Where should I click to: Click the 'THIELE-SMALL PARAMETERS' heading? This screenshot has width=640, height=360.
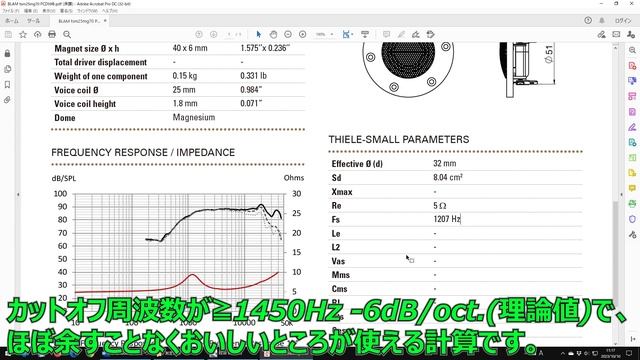tap(399, 140)
